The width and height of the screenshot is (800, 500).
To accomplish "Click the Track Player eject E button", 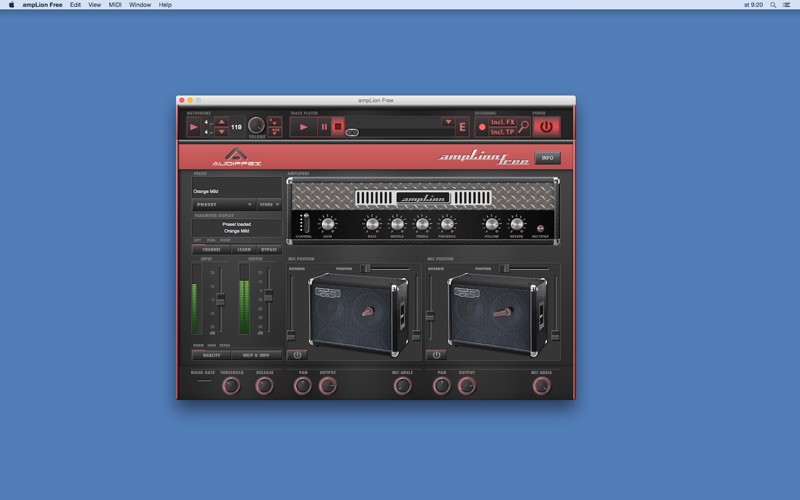I will tap(462, 127).
